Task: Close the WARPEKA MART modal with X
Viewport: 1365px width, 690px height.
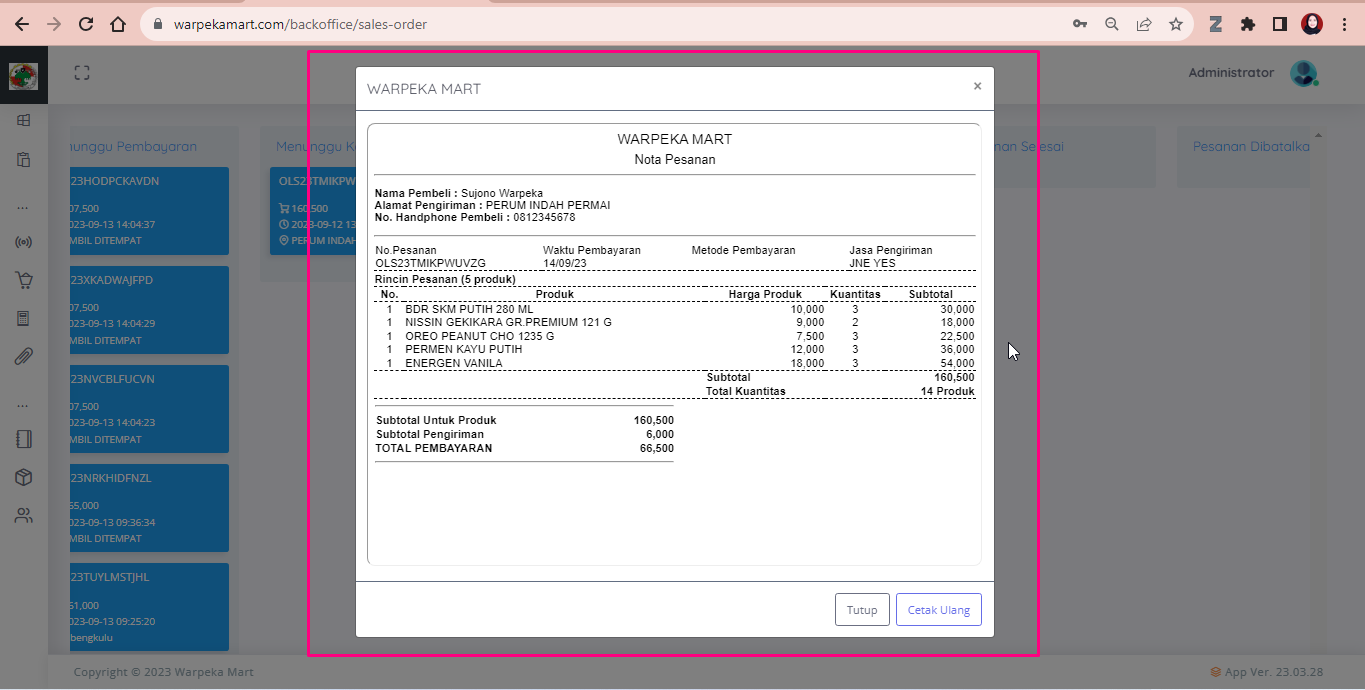Action: [977, 86]
